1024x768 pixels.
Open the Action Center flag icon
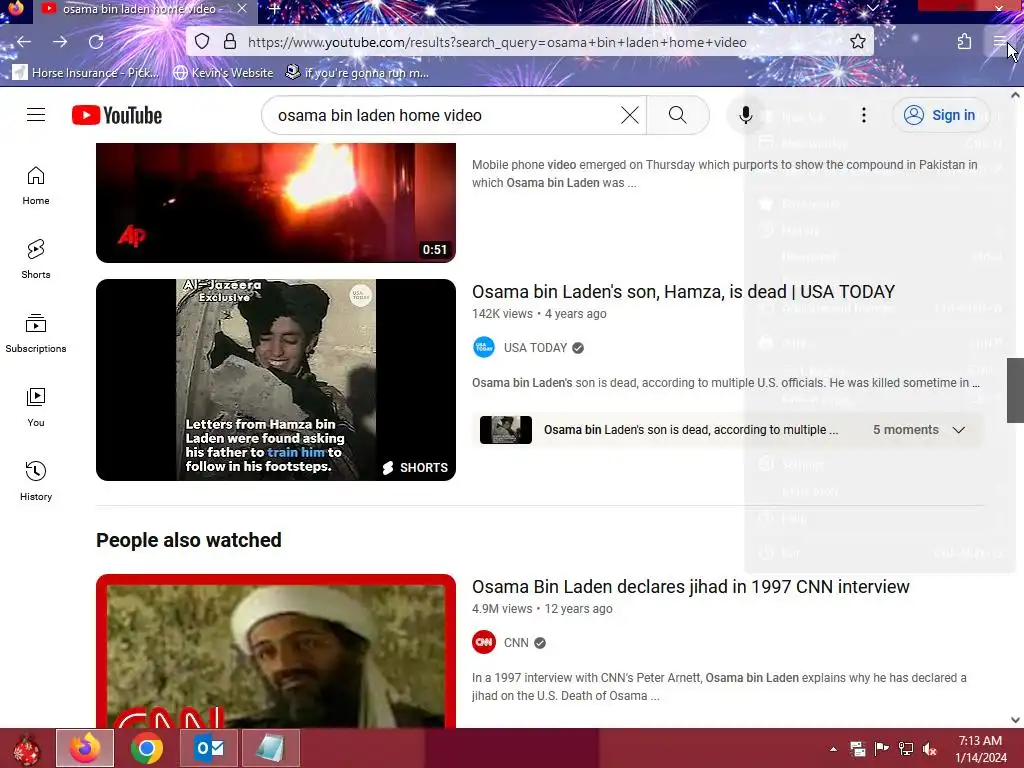click(x=882, y=749)
